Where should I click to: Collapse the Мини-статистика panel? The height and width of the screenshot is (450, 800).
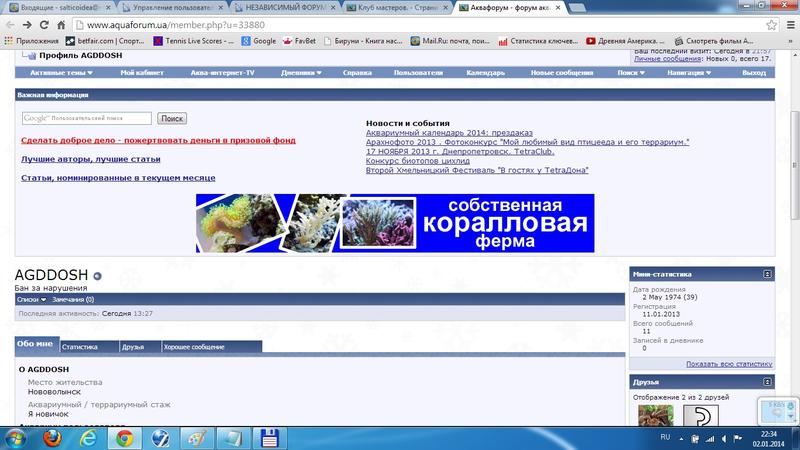coord(767,273)
